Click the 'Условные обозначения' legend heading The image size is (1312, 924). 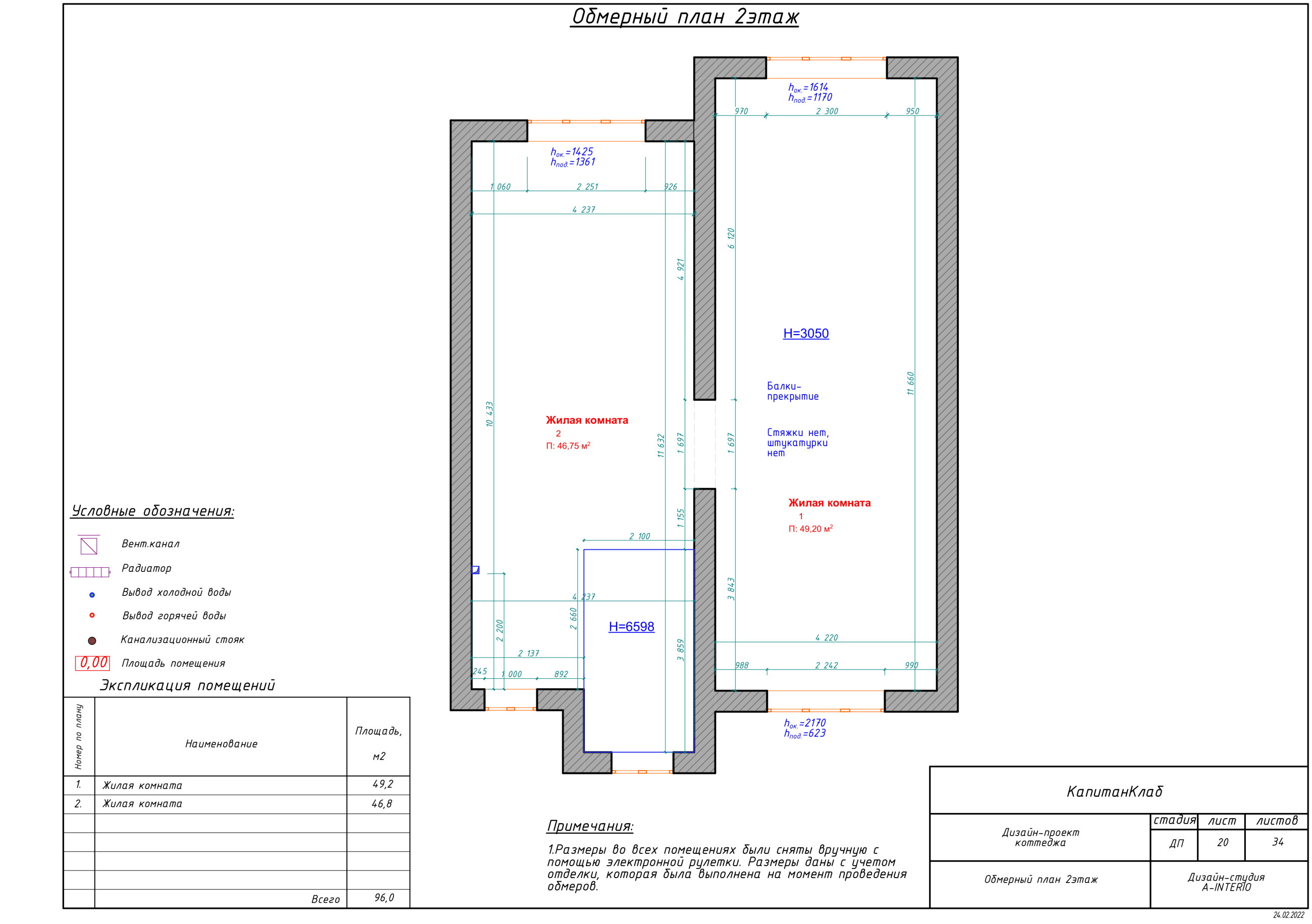coord(152,511)
